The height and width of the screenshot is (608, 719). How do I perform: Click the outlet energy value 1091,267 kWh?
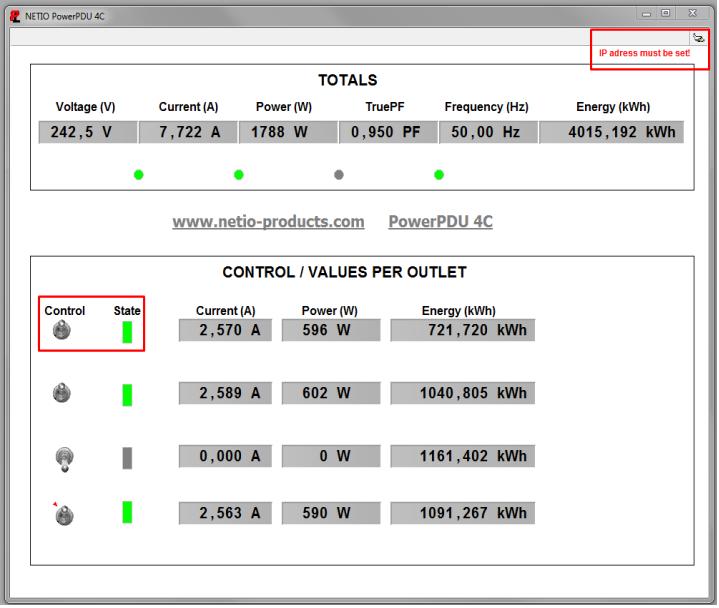(x=463, y=514)
